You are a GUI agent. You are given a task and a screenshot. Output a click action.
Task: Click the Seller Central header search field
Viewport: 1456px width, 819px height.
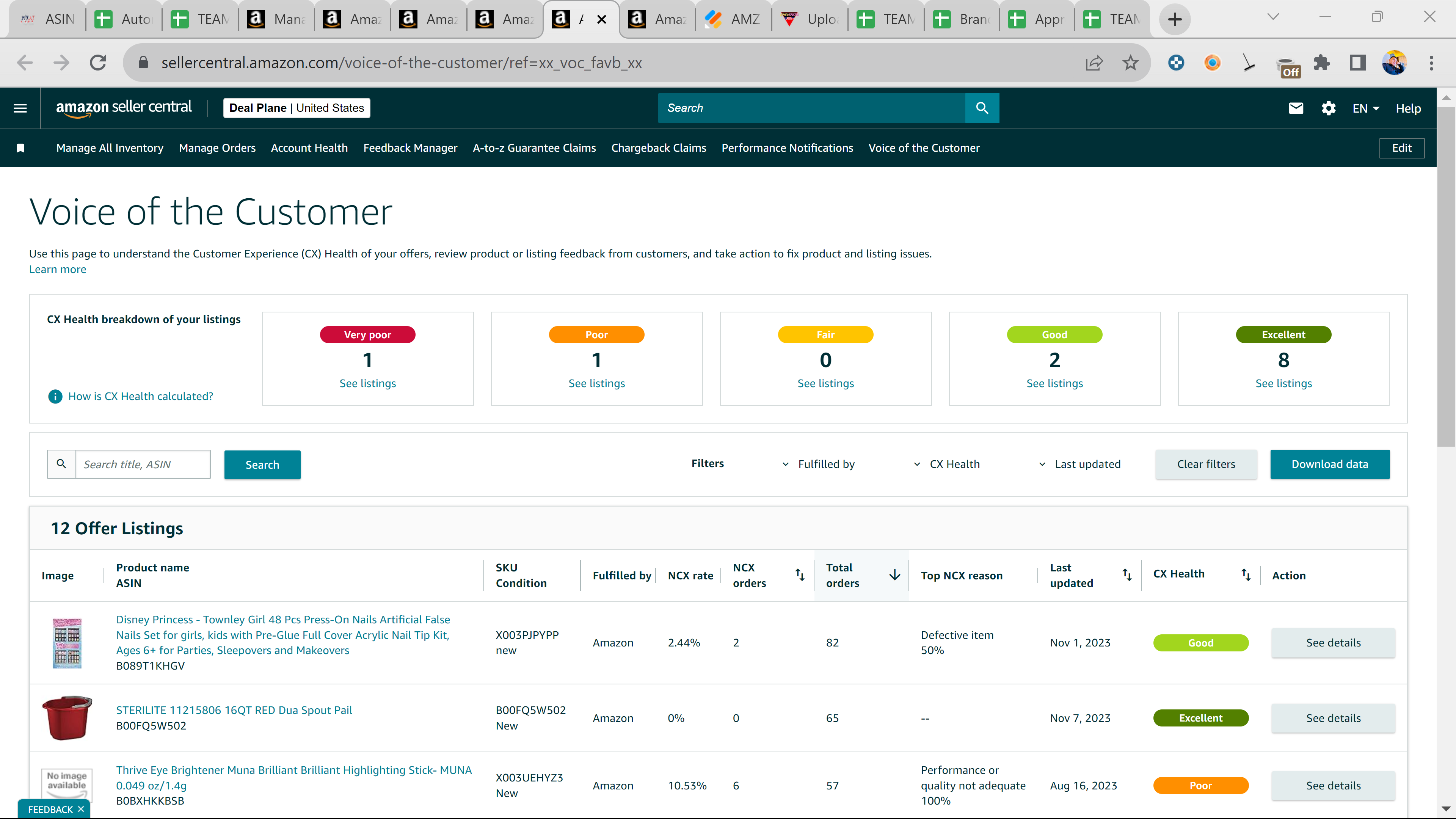click(x=812, y=108)
